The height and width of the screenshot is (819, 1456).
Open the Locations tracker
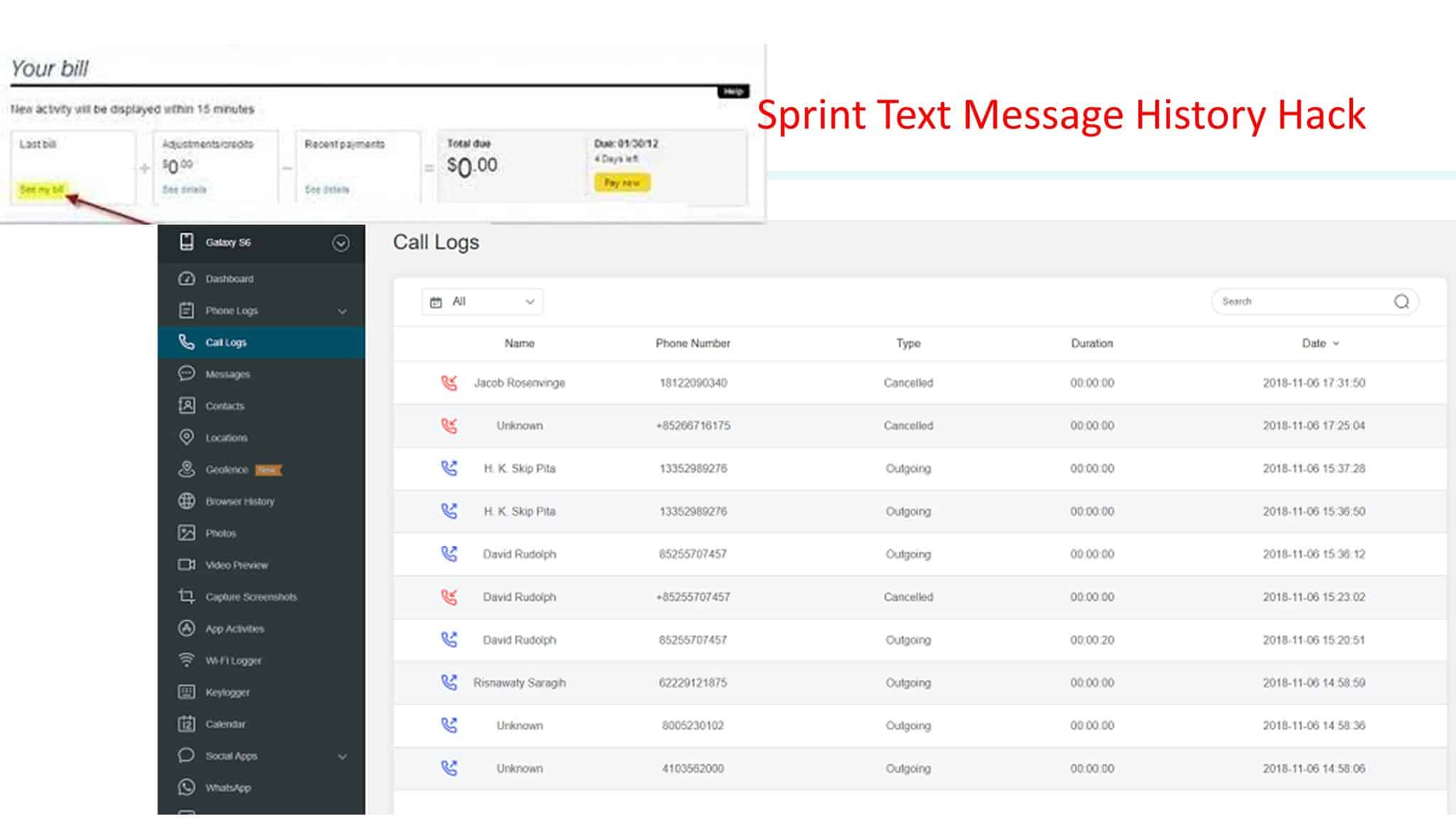[x=225, y=438]
